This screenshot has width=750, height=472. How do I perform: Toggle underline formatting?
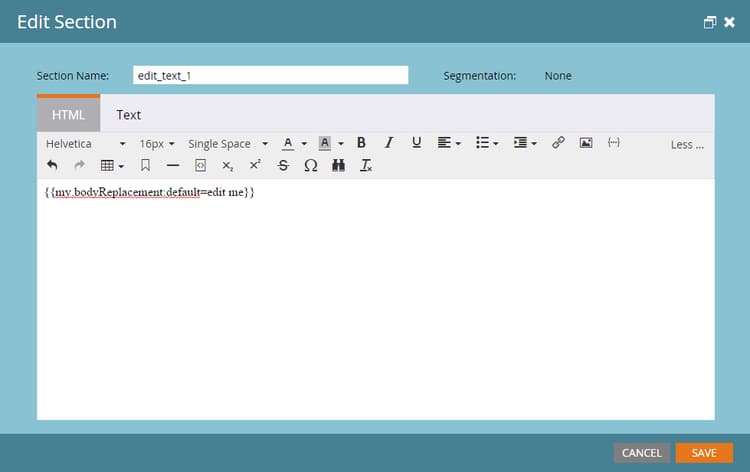417,143
